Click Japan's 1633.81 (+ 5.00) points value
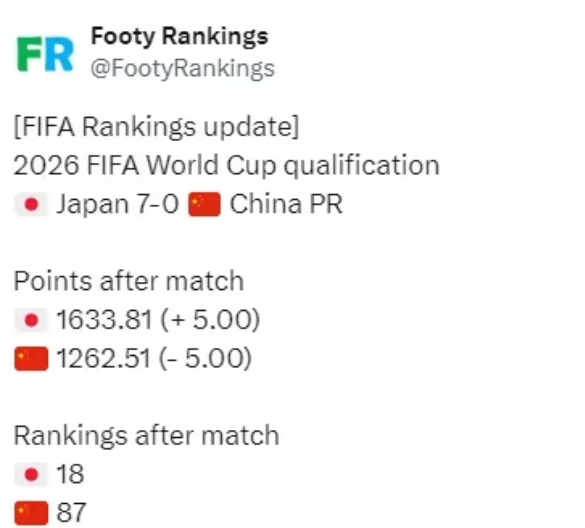The width and height of the screenshot is (585, 528). 158,320
